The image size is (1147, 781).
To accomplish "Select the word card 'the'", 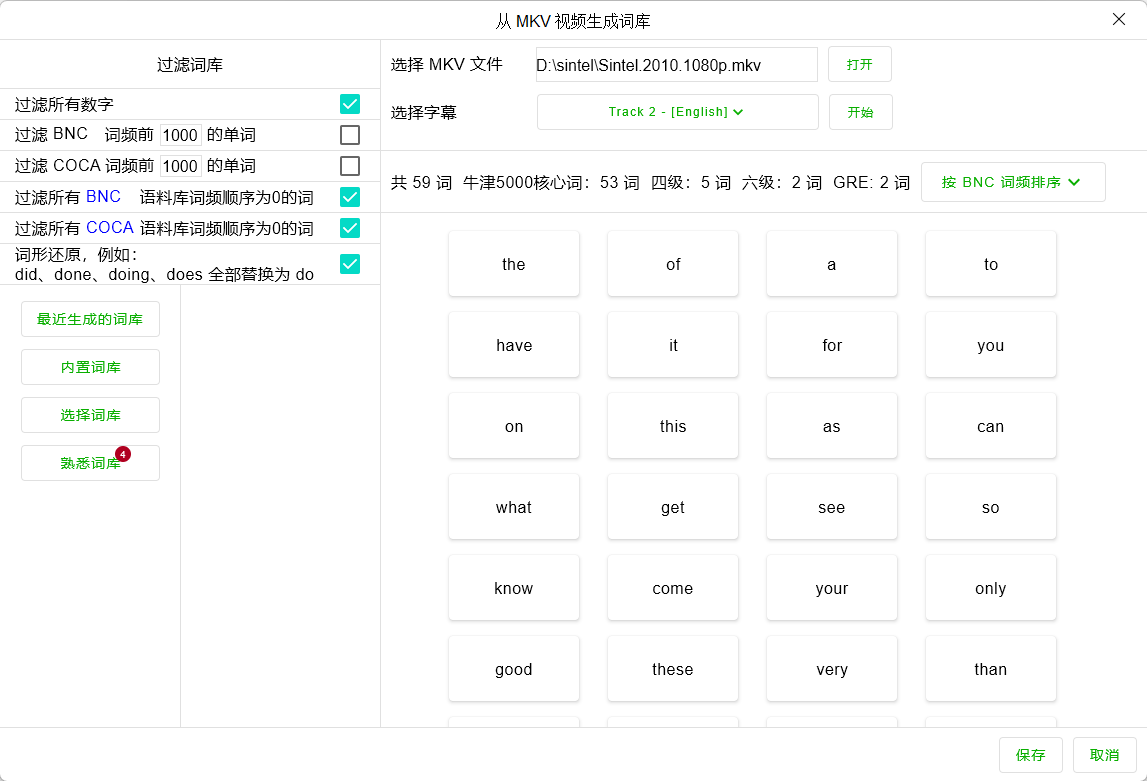I will (x=514, y=263).
